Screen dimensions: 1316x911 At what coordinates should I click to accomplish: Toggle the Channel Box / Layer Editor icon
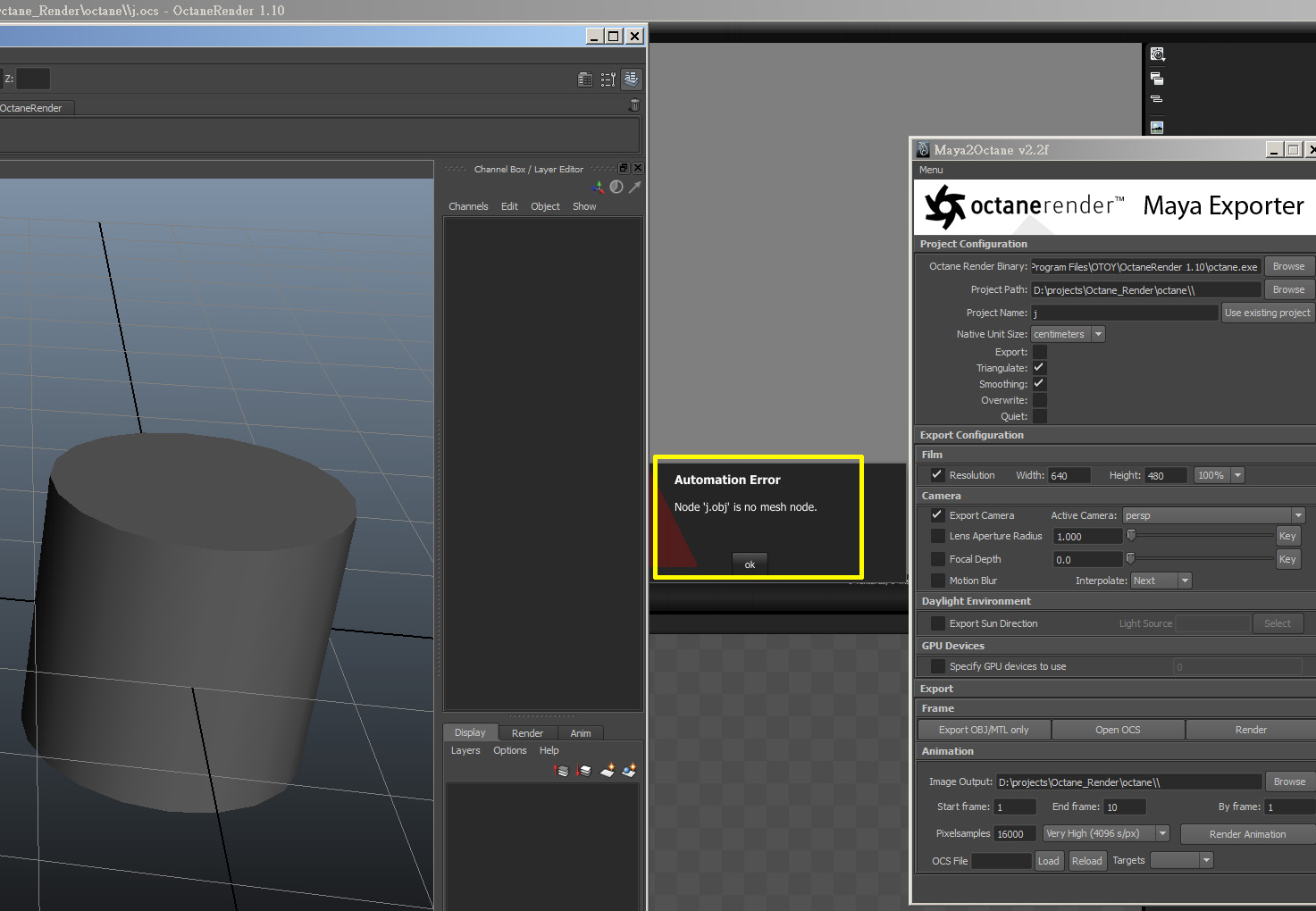tap(632, 79)
